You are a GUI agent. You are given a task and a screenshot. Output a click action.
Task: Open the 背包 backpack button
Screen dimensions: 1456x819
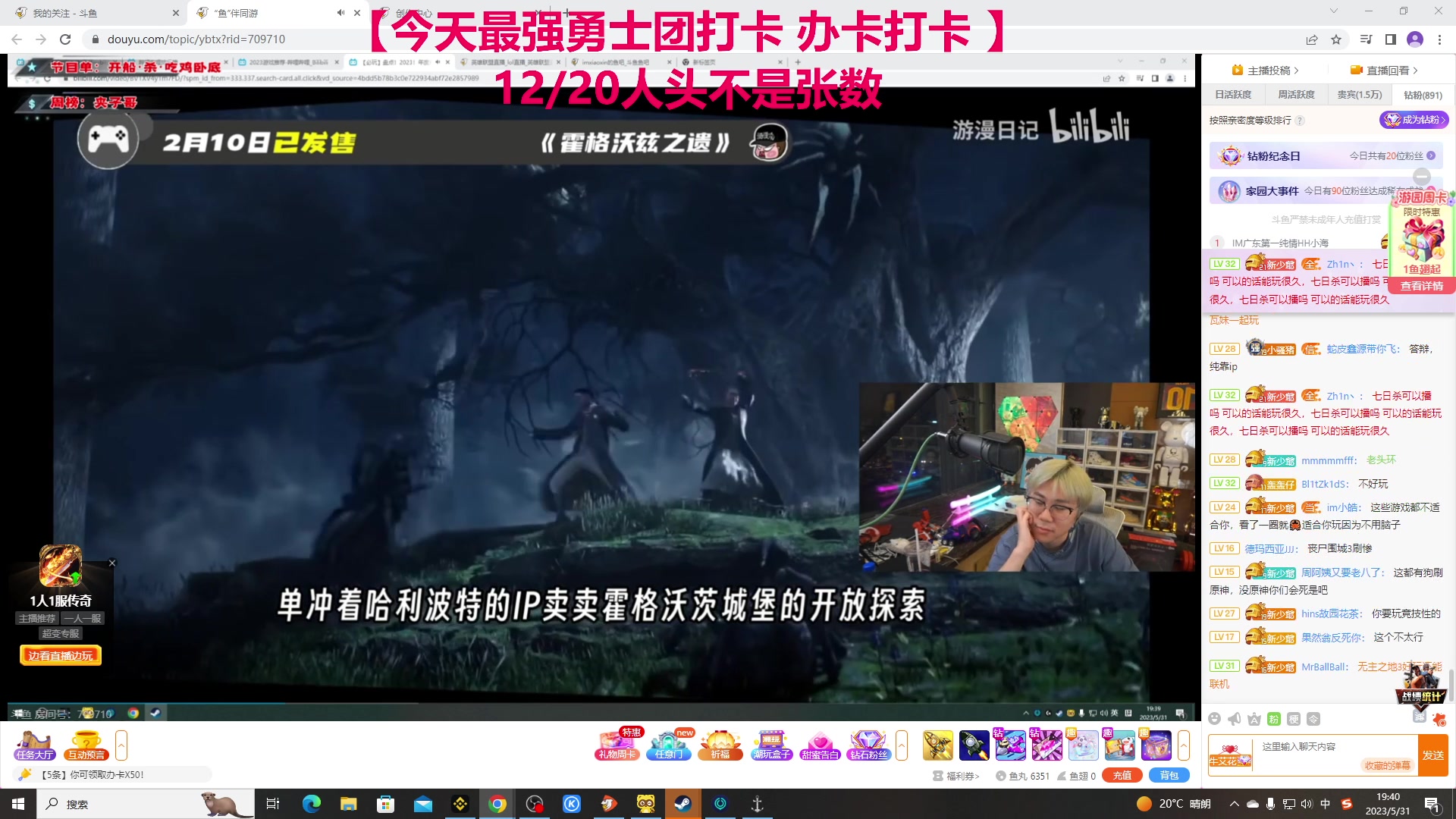1169,776
